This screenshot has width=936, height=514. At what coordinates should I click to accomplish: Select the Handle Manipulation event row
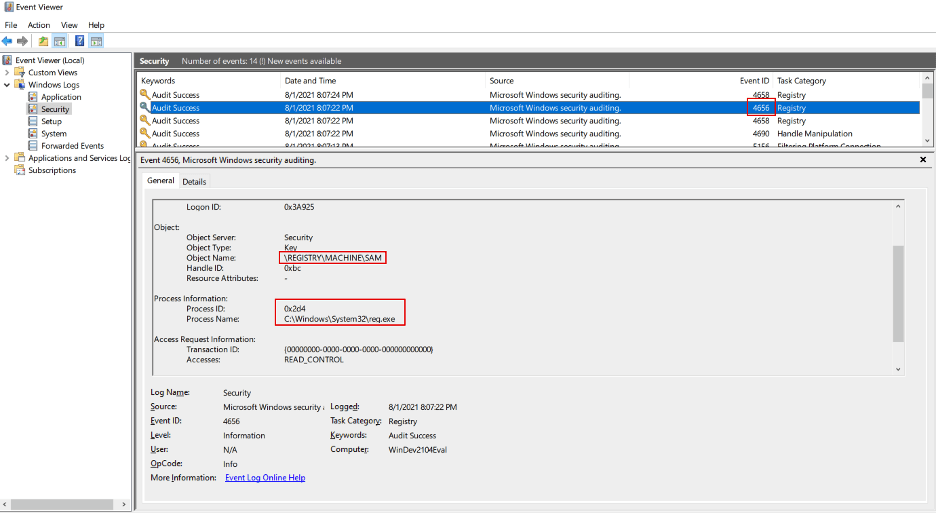(529, 134)
